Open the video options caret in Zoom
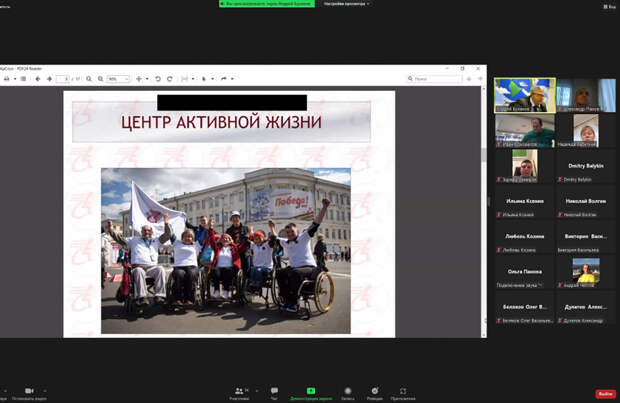Viewport: 620px width, 403px height. (45, 391)
